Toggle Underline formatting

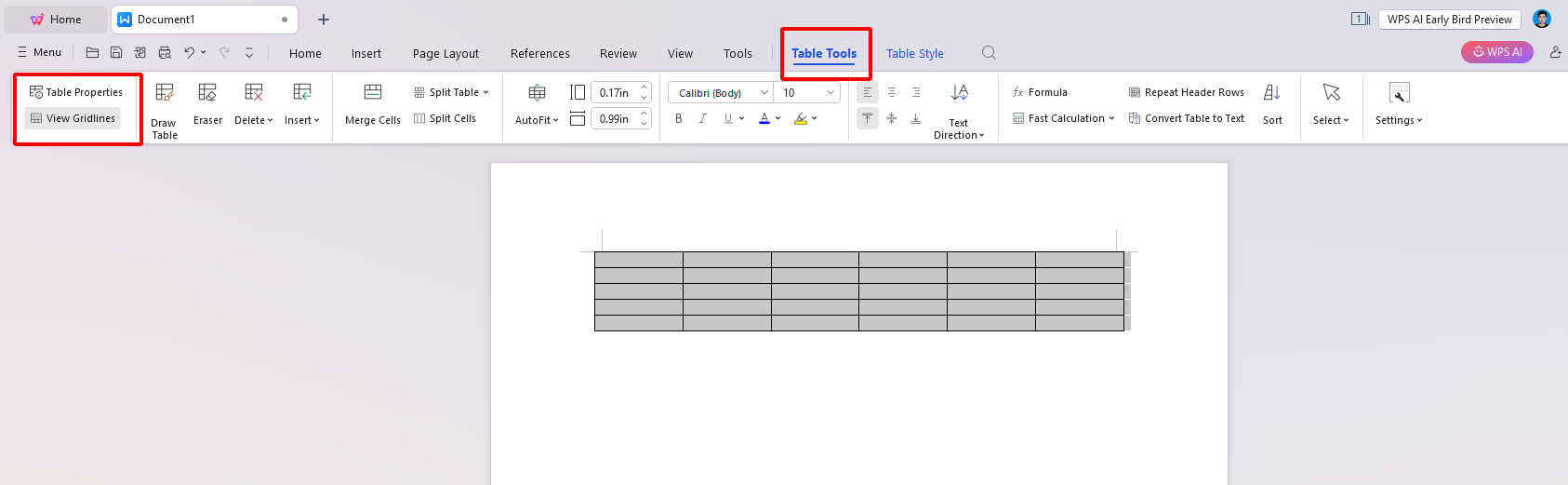(x=727, y=118)
